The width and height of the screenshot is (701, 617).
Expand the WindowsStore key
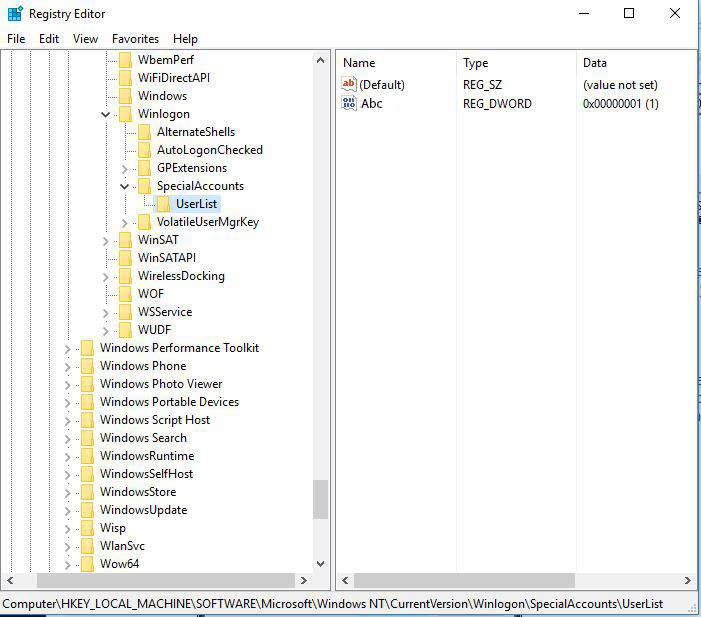[68, 493]
